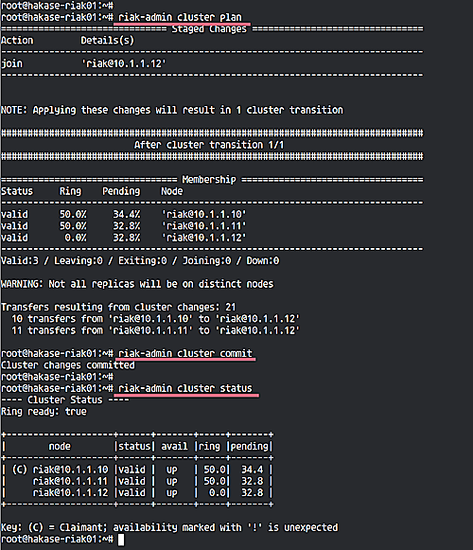The width and height of the screenshot is (473, 550).
Task: Click the 'Node' column header in Membership
Action: pos(172,191)
